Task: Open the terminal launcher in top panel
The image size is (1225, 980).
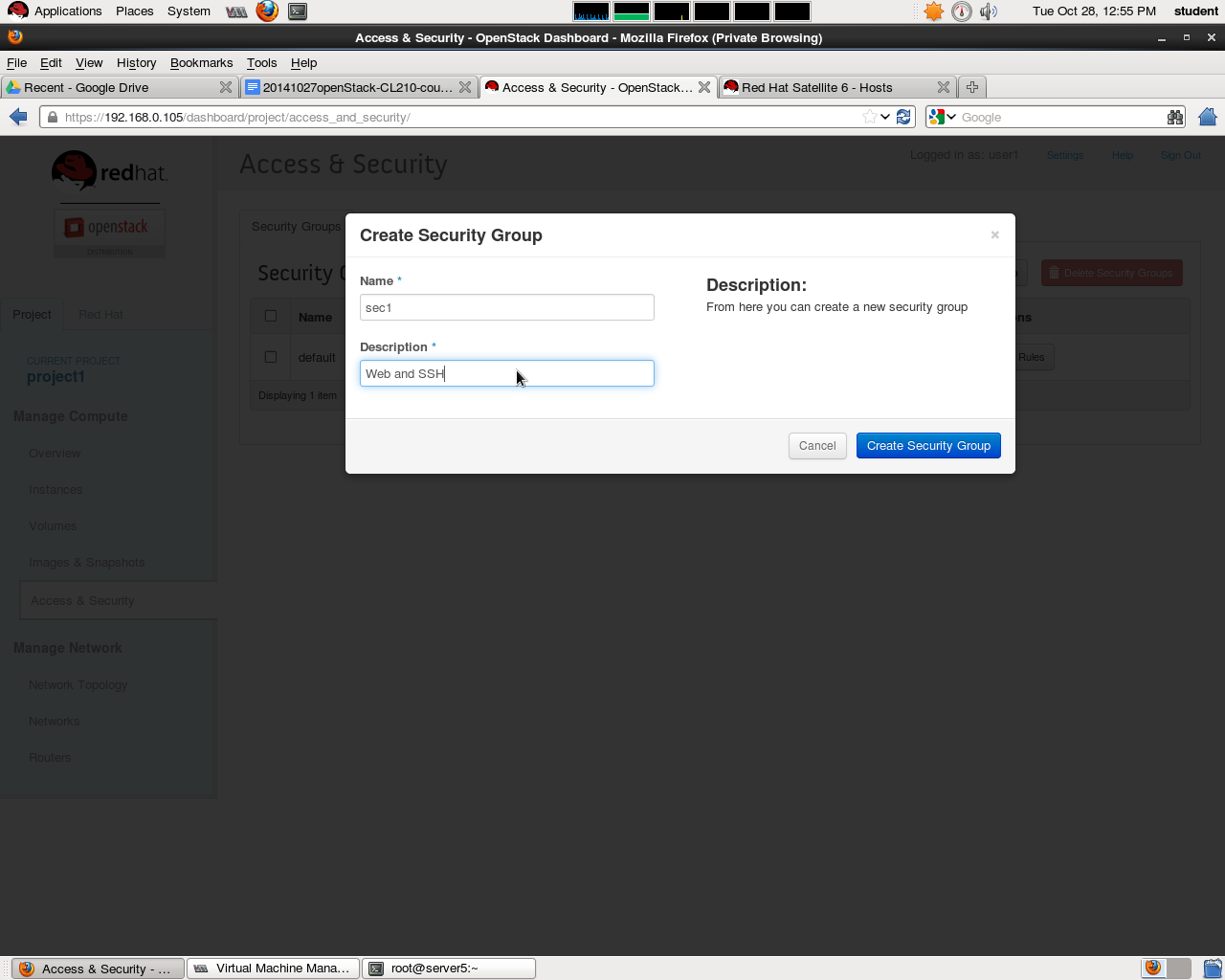Action: pos(298,11)
